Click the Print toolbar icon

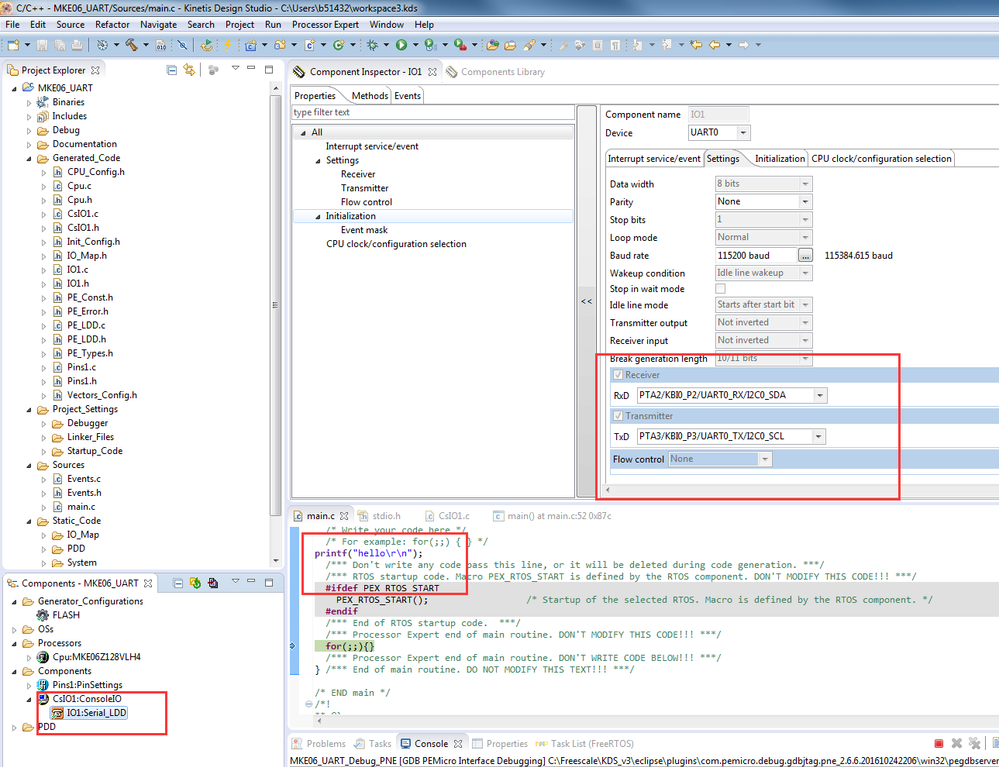coord(76,45)
